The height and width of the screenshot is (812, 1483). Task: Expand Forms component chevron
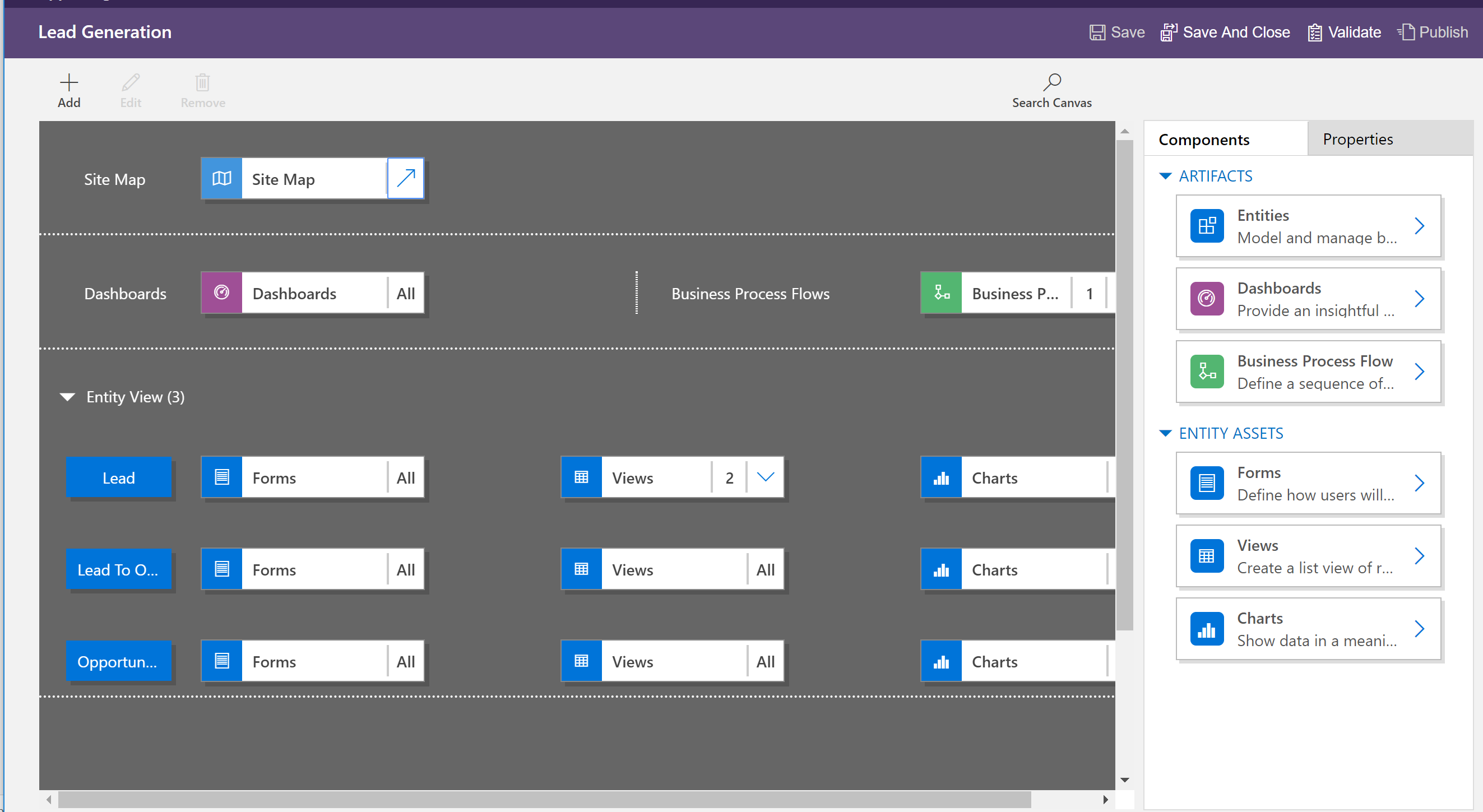coord(1420,483)
